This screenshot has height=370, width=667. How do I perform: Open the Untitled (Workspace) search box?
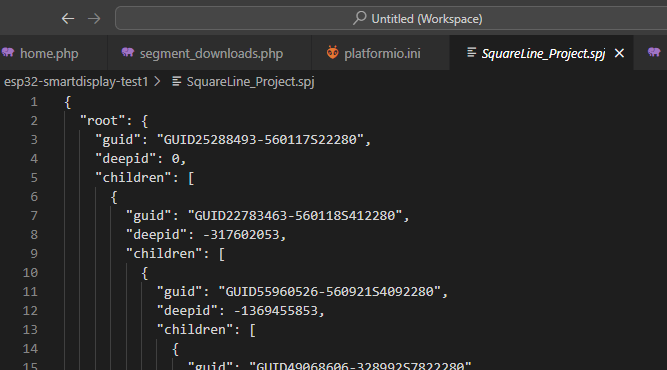pos(391,18)
